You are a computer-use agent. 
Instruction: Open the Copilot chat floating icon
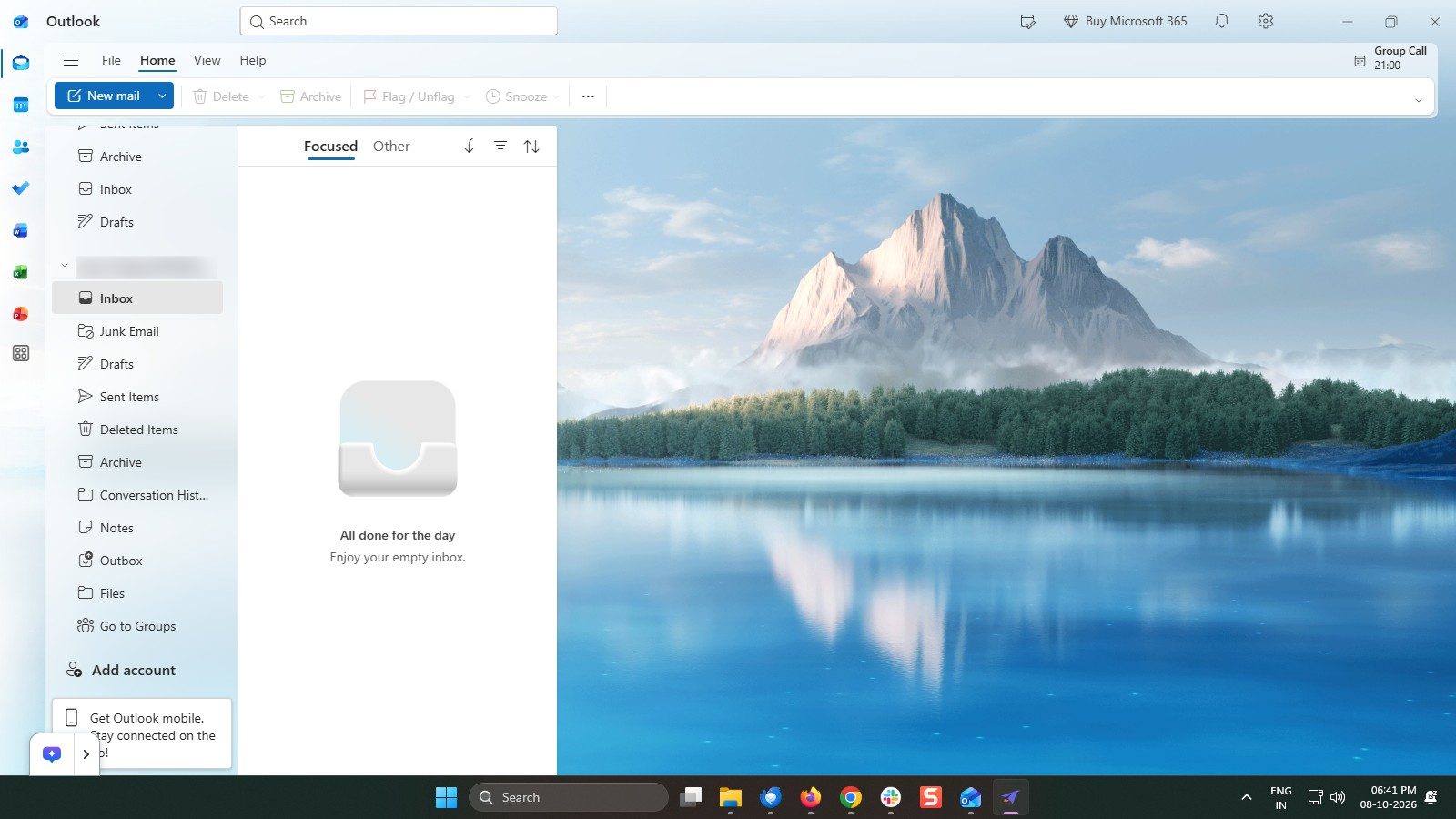(52, 753)
